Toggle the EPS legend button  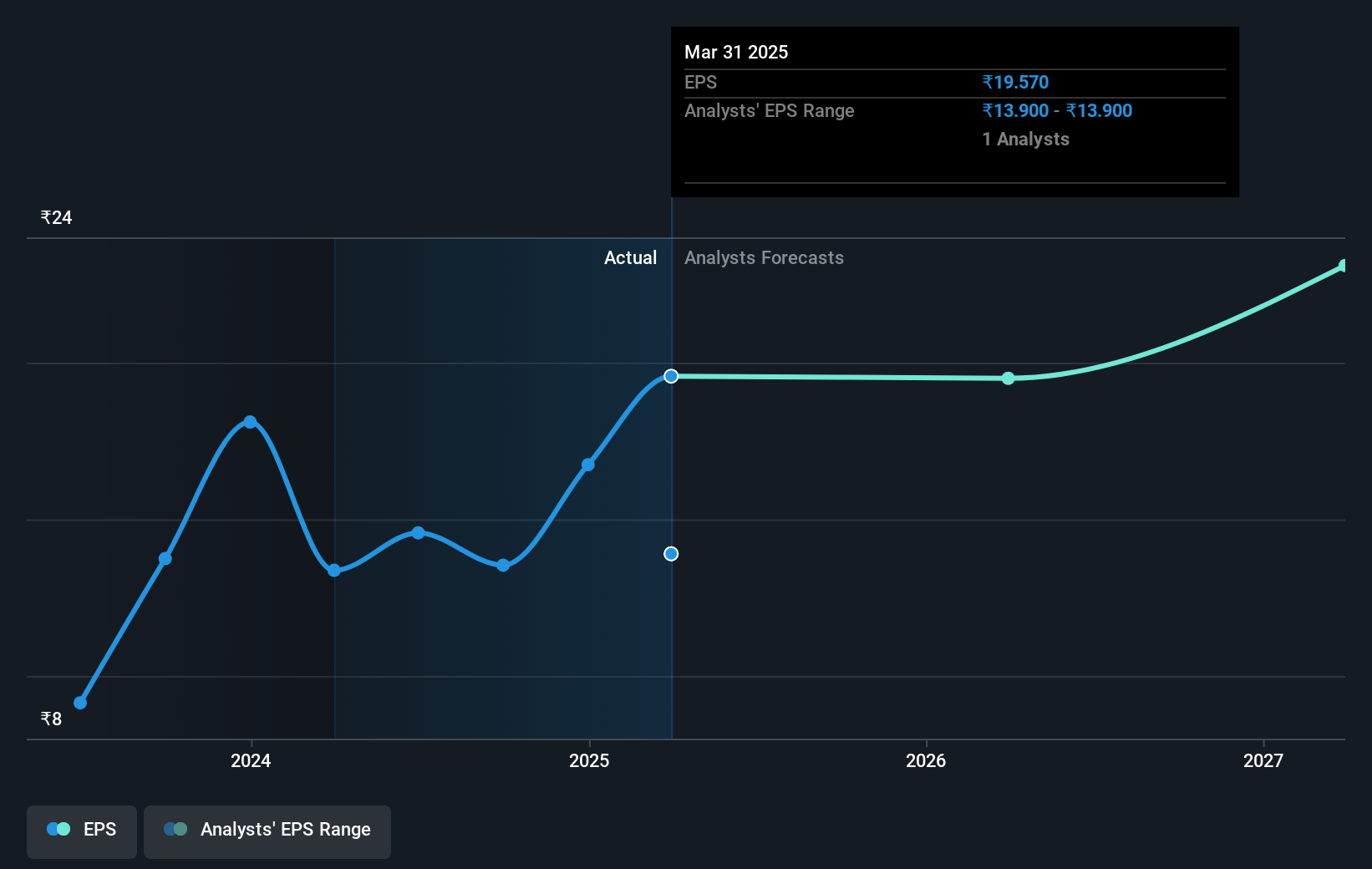(x=82, y=831)
